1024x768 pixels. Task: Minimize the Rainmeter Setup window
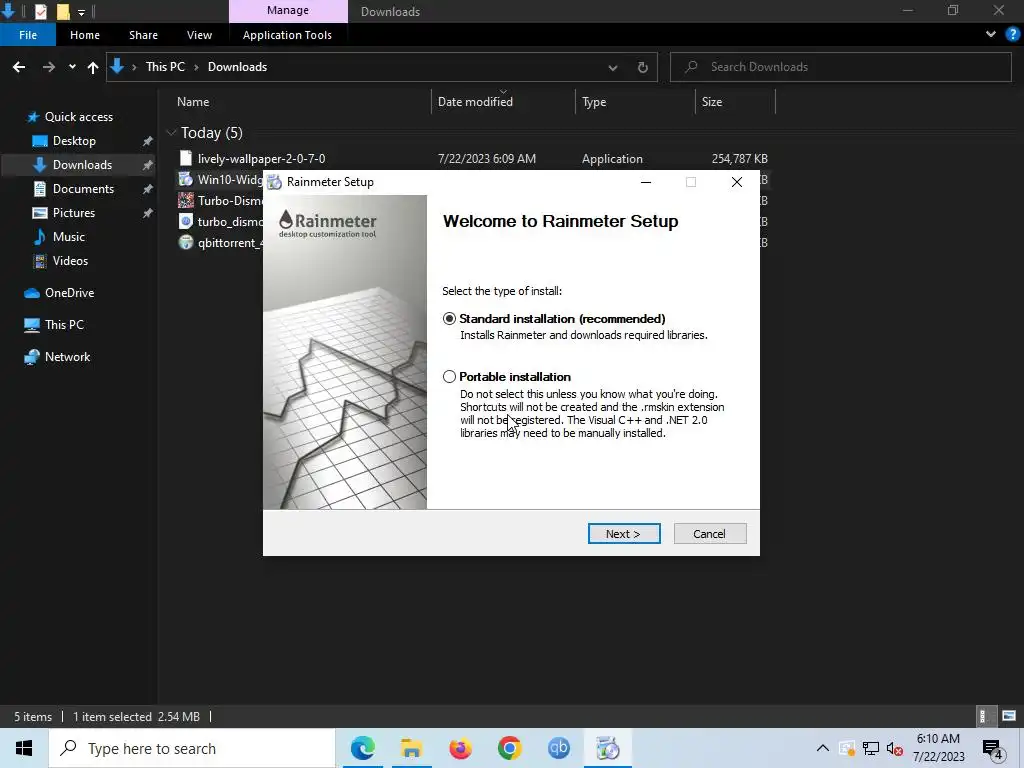pyautogui.click(x=646, y=182)
